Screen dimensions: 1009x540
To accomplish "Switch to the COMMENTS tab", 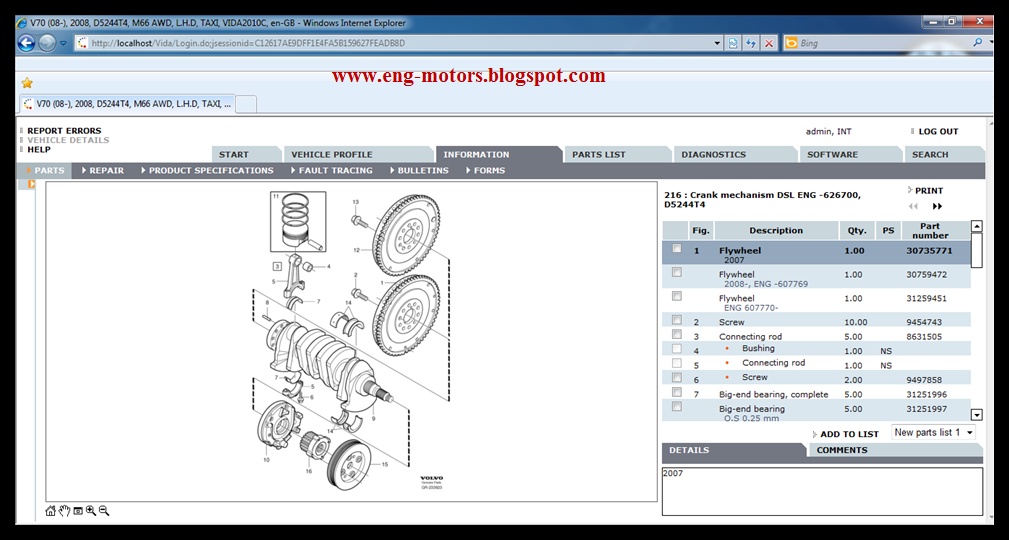I will pyautogui.click(x=894, y=450).
